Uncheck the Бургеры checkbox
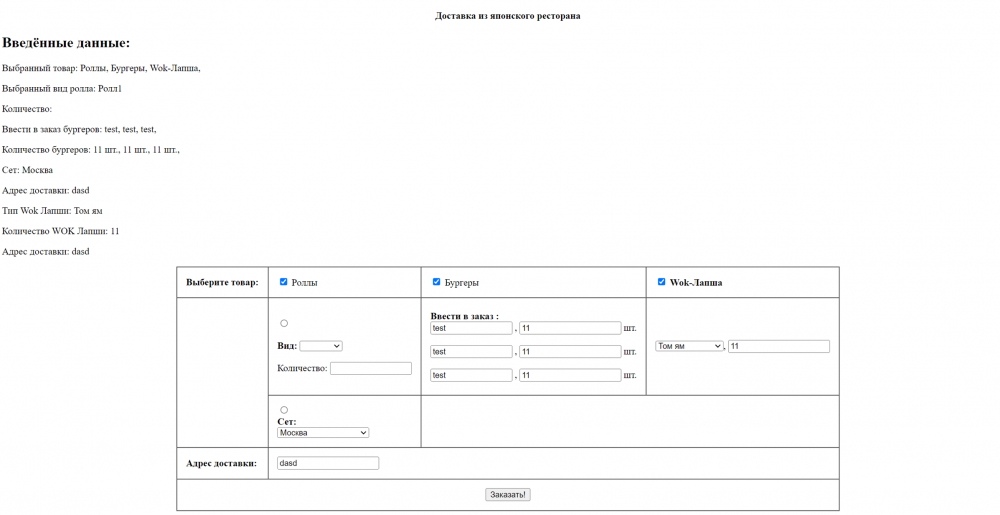This screenshot has width=1000, height=515. click(x=437, y=282)
